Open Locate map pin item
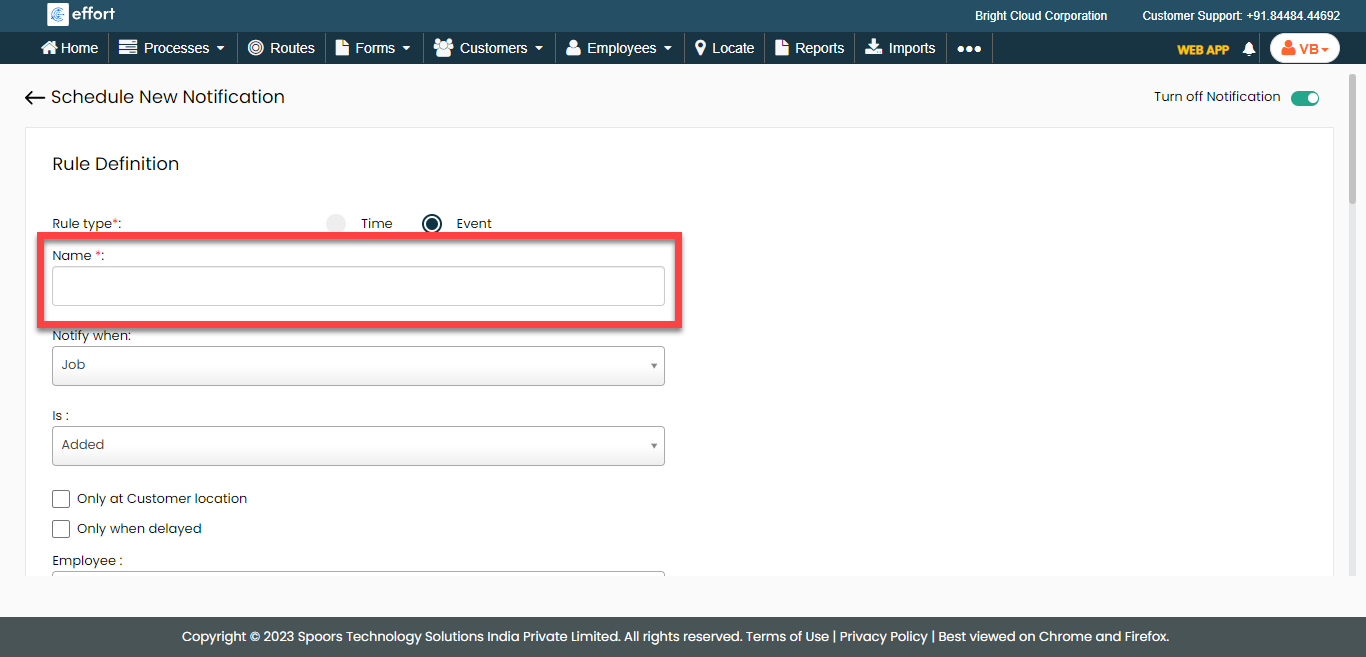The height and width of the screenshot is (657, 1366). [x=701, y=48]
